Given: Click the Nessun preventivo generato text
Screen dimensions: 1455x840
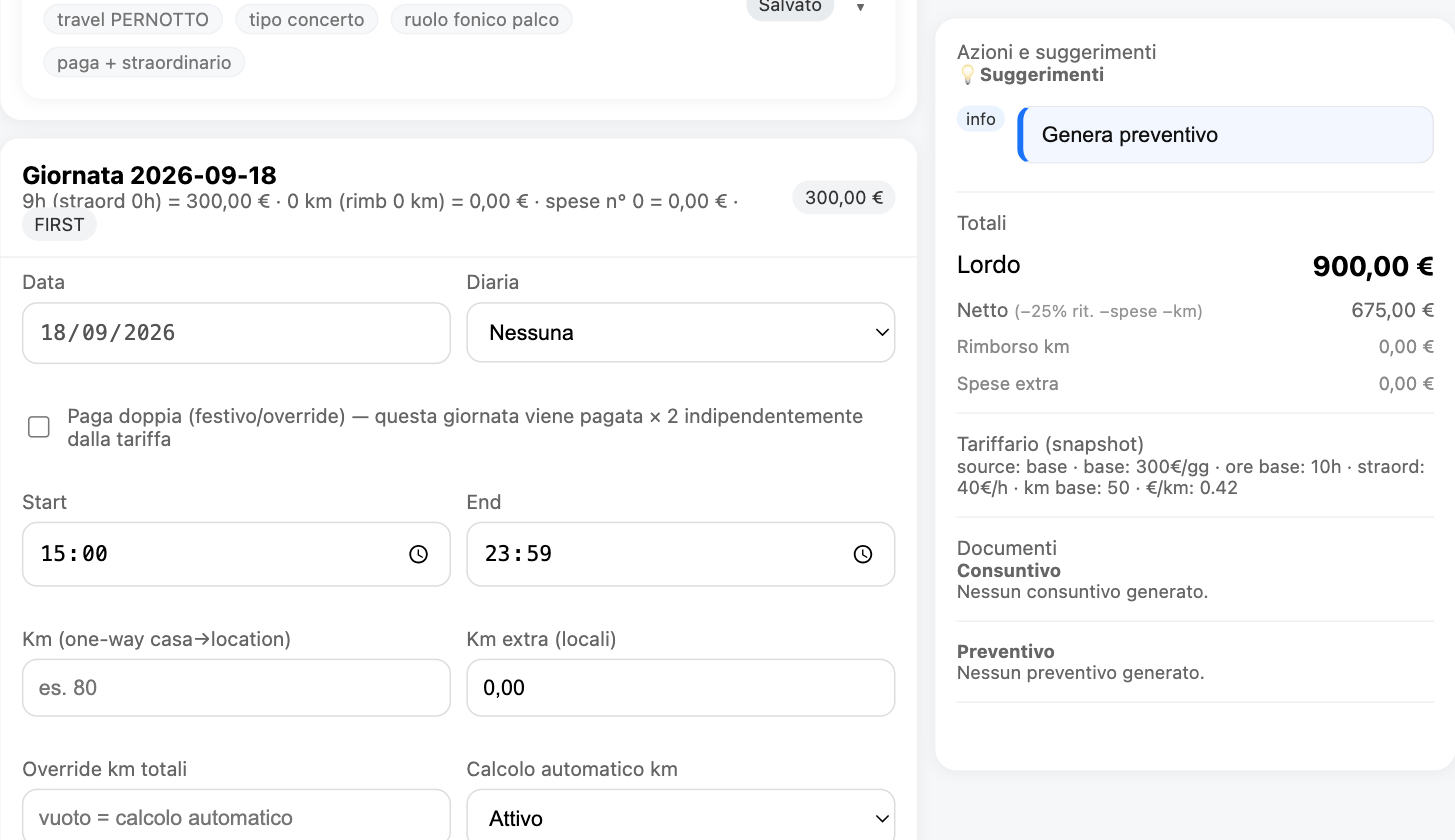Looking at the screenshot, I should pos(1080,673).
